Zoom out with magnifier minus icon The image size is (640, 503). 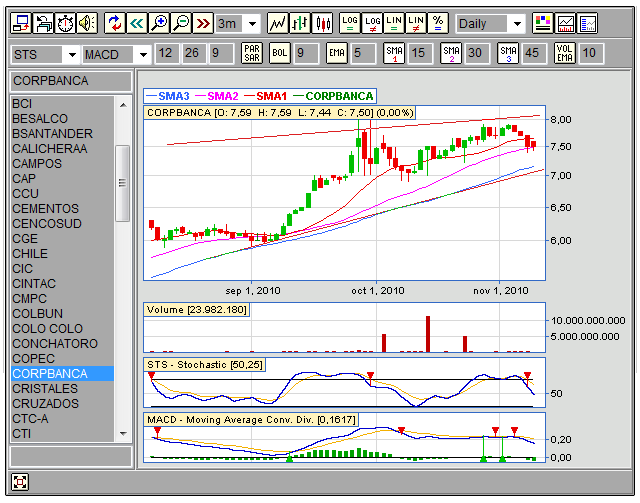point(181,23)
